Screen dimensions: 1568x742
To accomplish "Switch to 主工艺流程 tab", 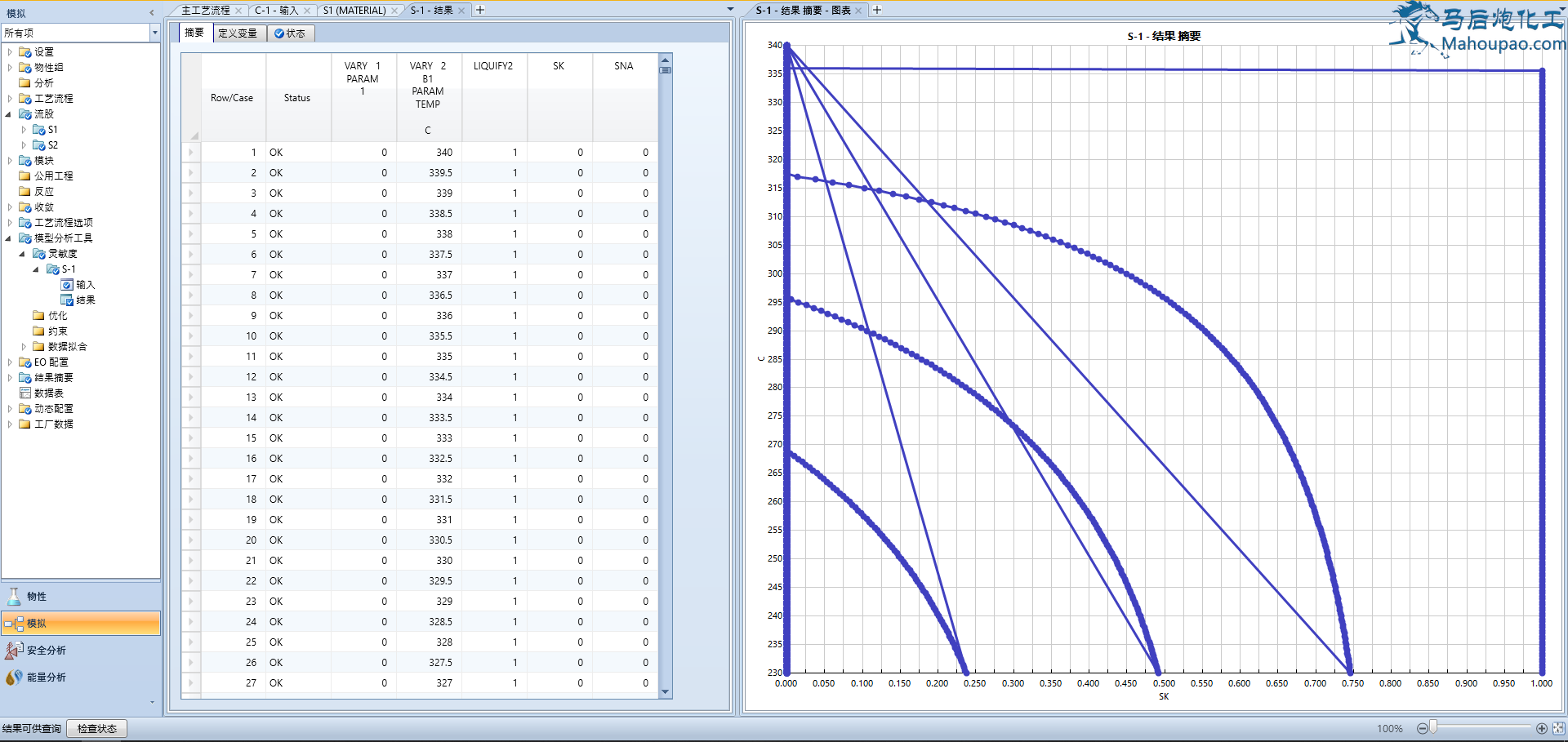I will [205, 10].
